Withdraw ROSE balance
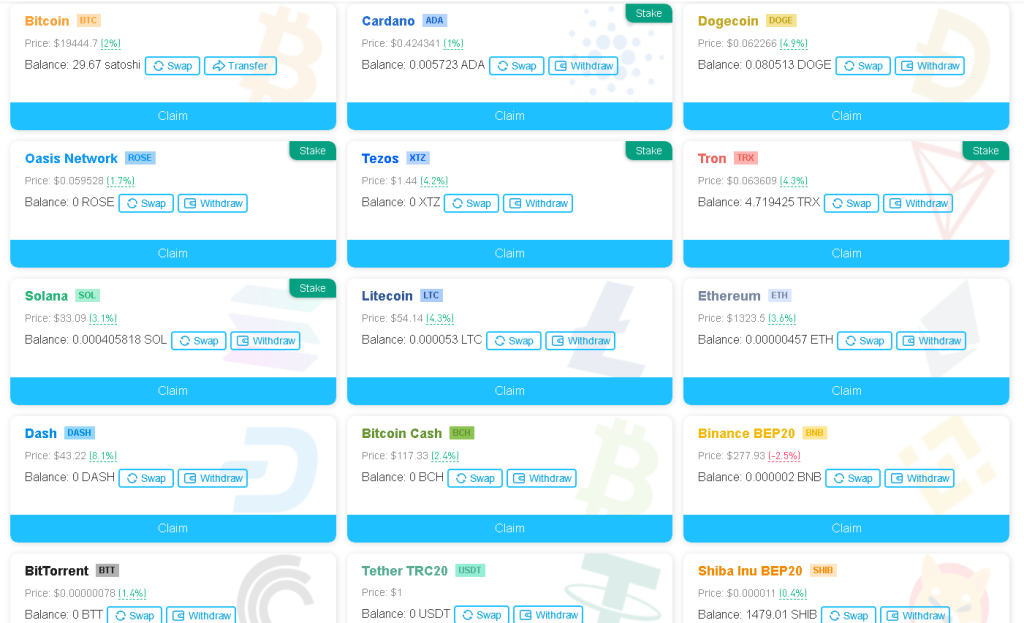 click(213, 203)
